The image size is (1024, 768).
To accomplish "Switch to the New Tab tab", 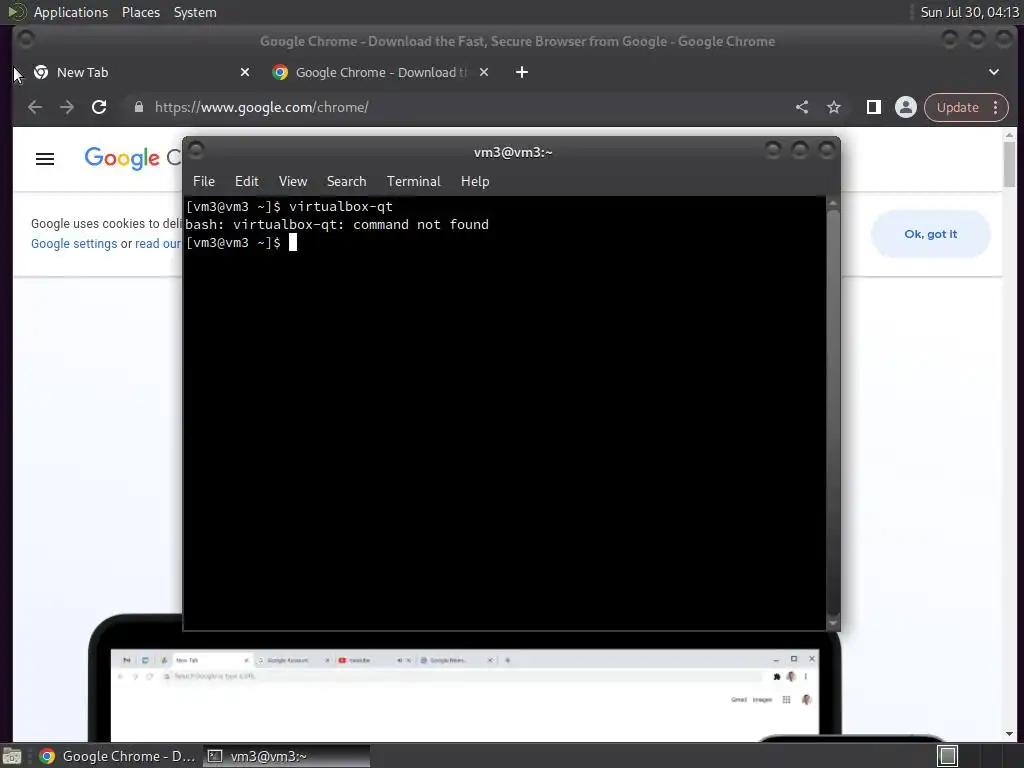I will click(139, 72).
